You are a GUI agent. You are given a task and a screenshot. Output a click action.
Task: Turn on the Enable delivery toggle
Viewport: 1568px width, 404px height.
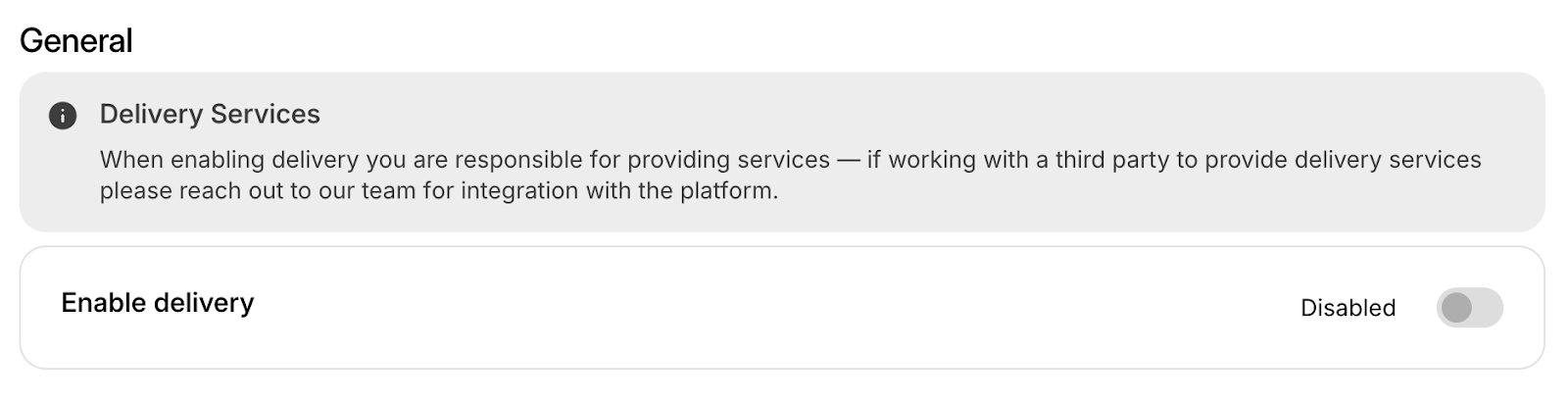(1469, 308)
